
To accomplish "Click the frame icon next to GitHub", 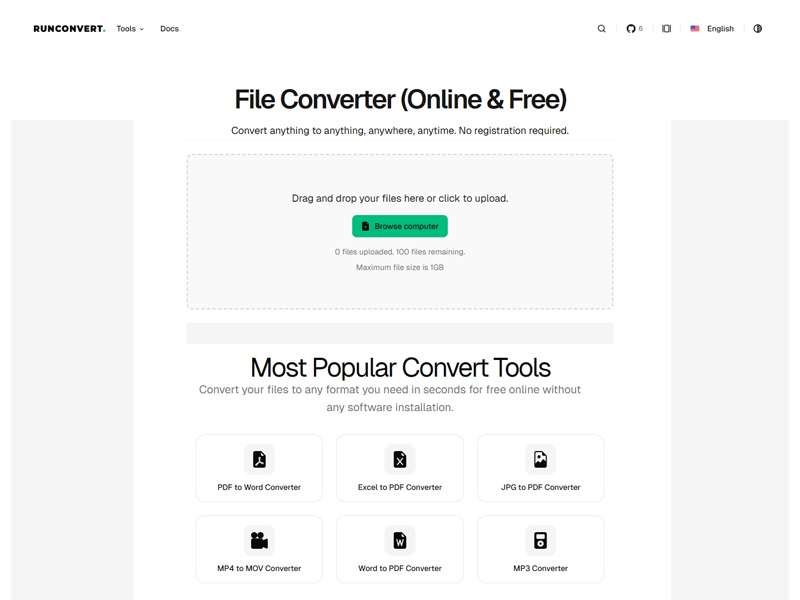I will [666, 28].
